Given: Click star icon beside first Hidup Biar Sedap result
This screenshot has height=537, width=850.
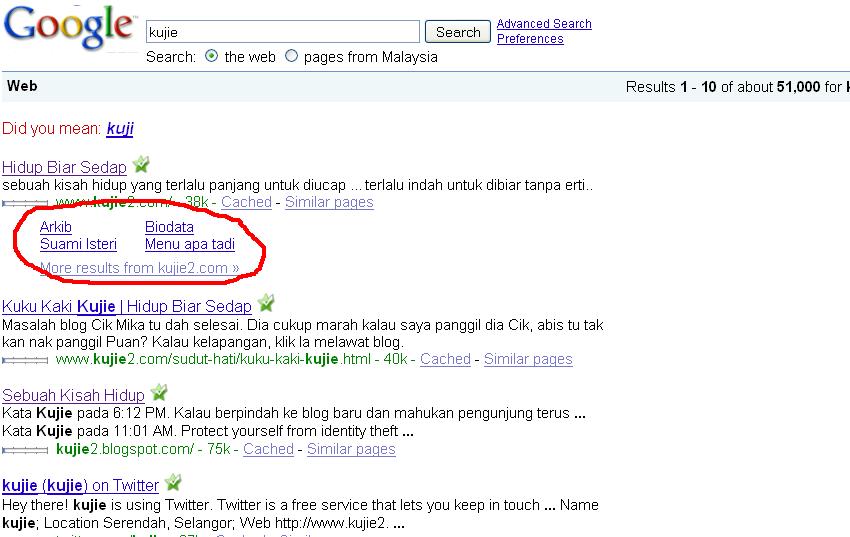Looking at the screenshot, I should [x=141, y=165].
